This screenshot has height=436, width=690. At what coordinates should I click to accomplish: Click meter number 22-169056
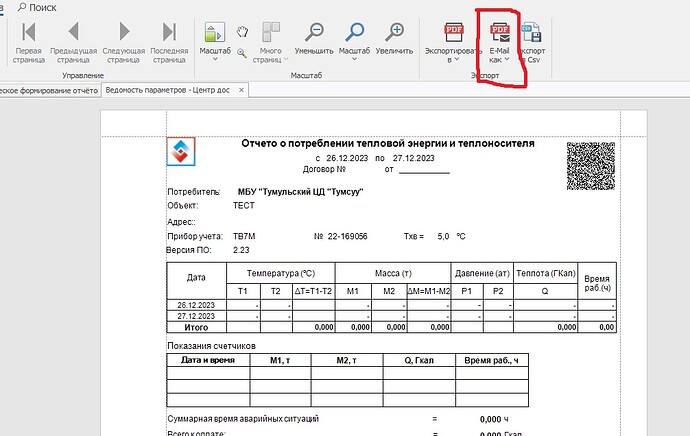[347, 236]
